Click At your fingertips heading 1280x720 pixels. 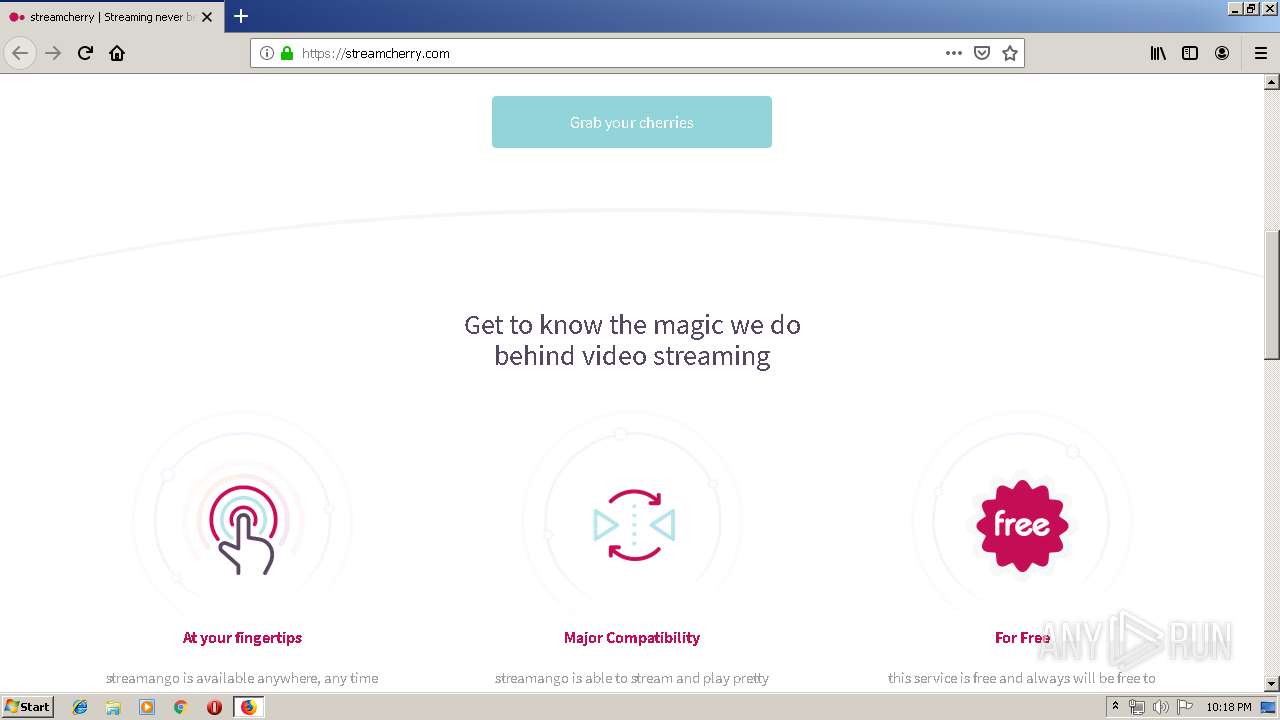click(242, 637)
